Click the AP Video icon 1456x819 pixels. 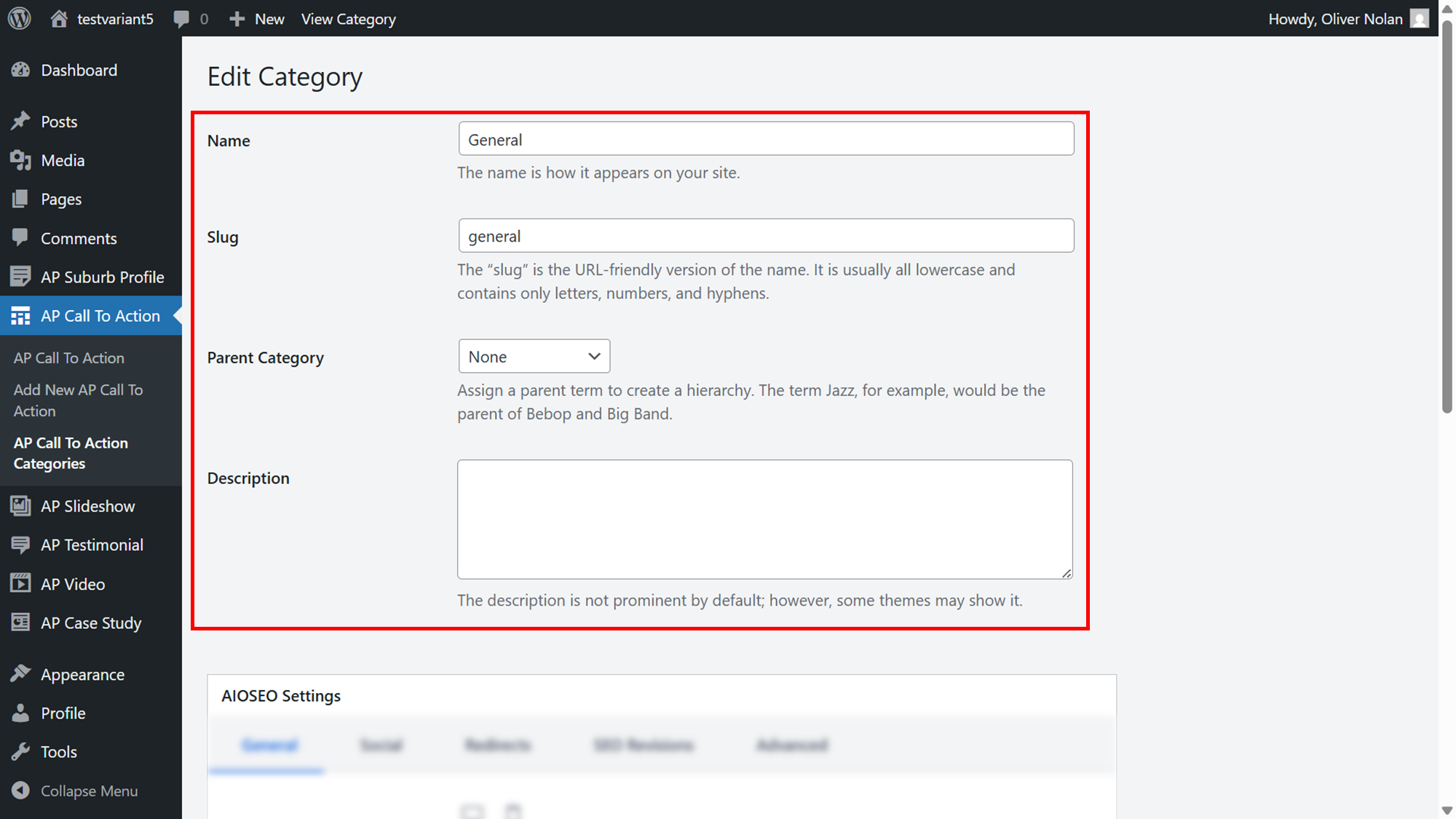click(x=20, y=583)
